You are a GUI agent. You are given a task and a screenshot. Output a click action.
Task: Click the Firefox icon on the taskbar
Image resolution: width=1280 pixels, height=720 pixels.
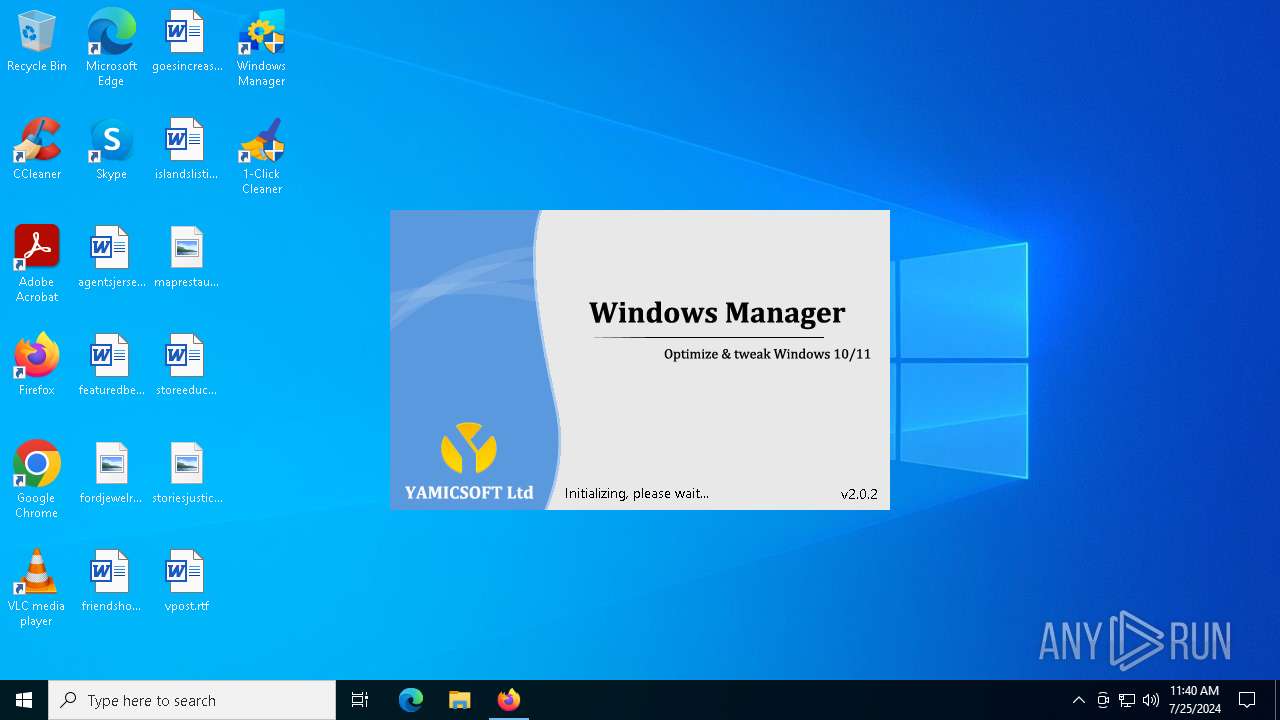coord(509,700)
